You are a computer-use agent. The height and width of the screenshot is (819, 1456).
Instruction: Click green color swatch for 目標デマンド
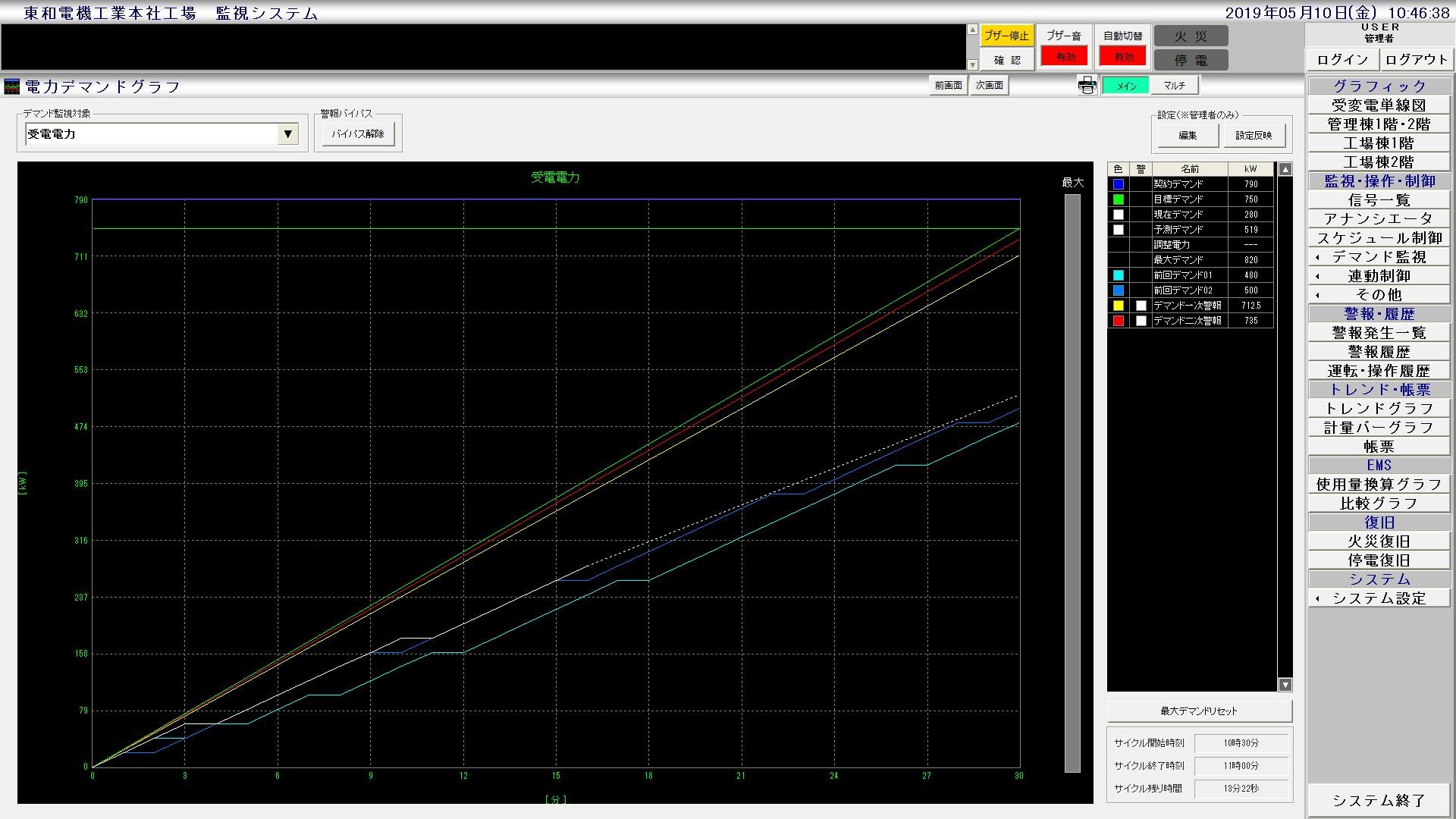pyautogui.click(x=1118, y=199)
